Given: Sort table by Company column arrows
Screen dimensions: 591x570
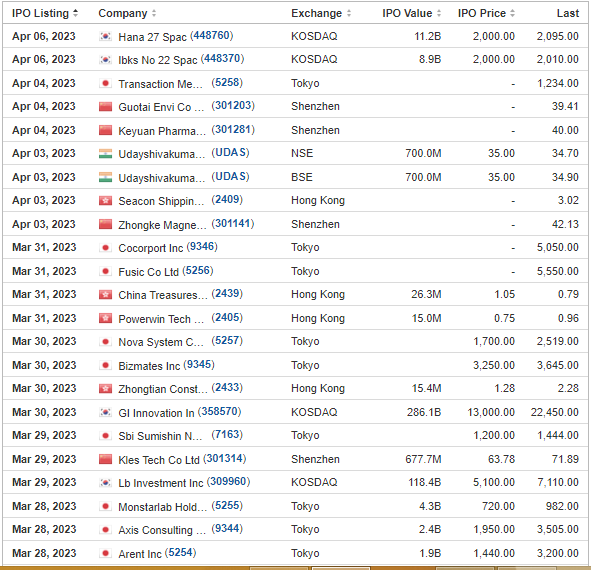Looking at the screenshot, I should tap(154, 13).
